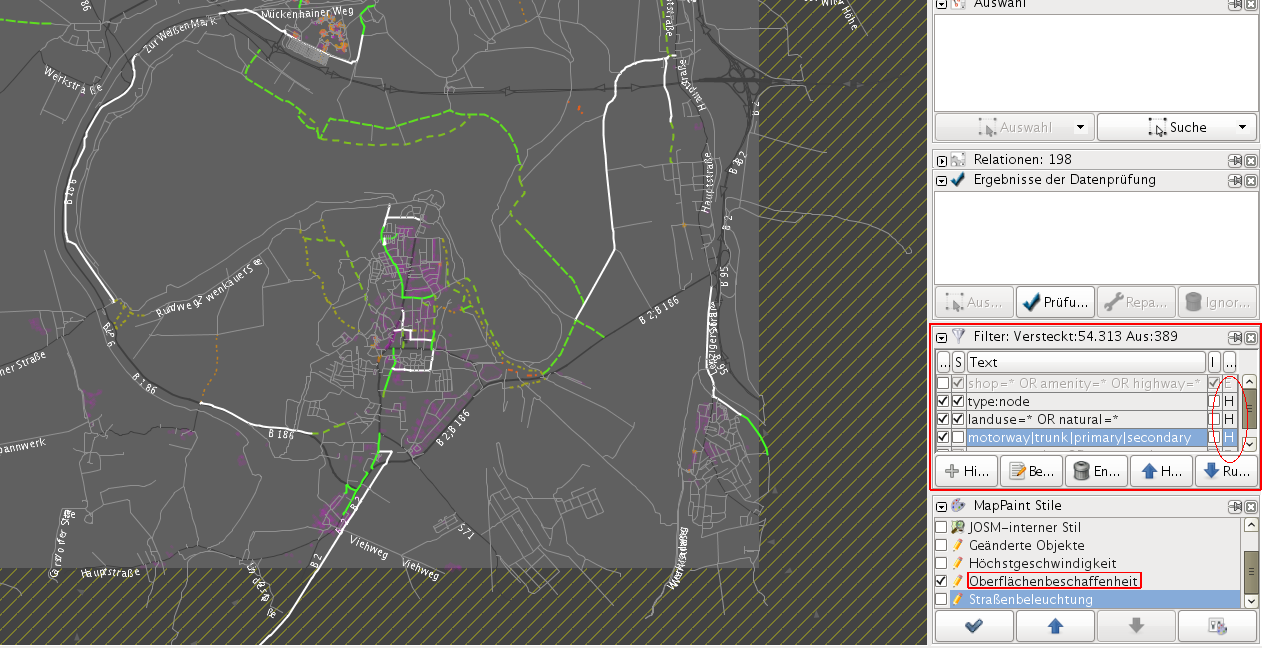Screen dimensions: 1262x648
Task: Collapse the MapPaint Stile panel
Action: [941, 506]
